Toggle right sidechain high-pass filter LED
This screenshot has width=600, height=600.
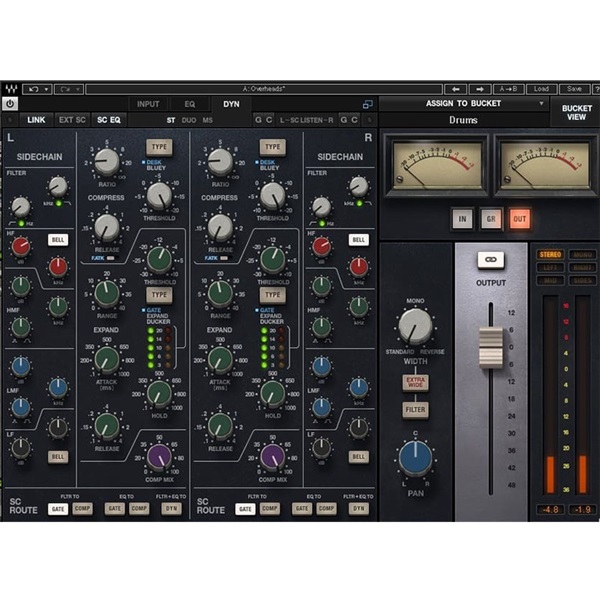(322, 223)
